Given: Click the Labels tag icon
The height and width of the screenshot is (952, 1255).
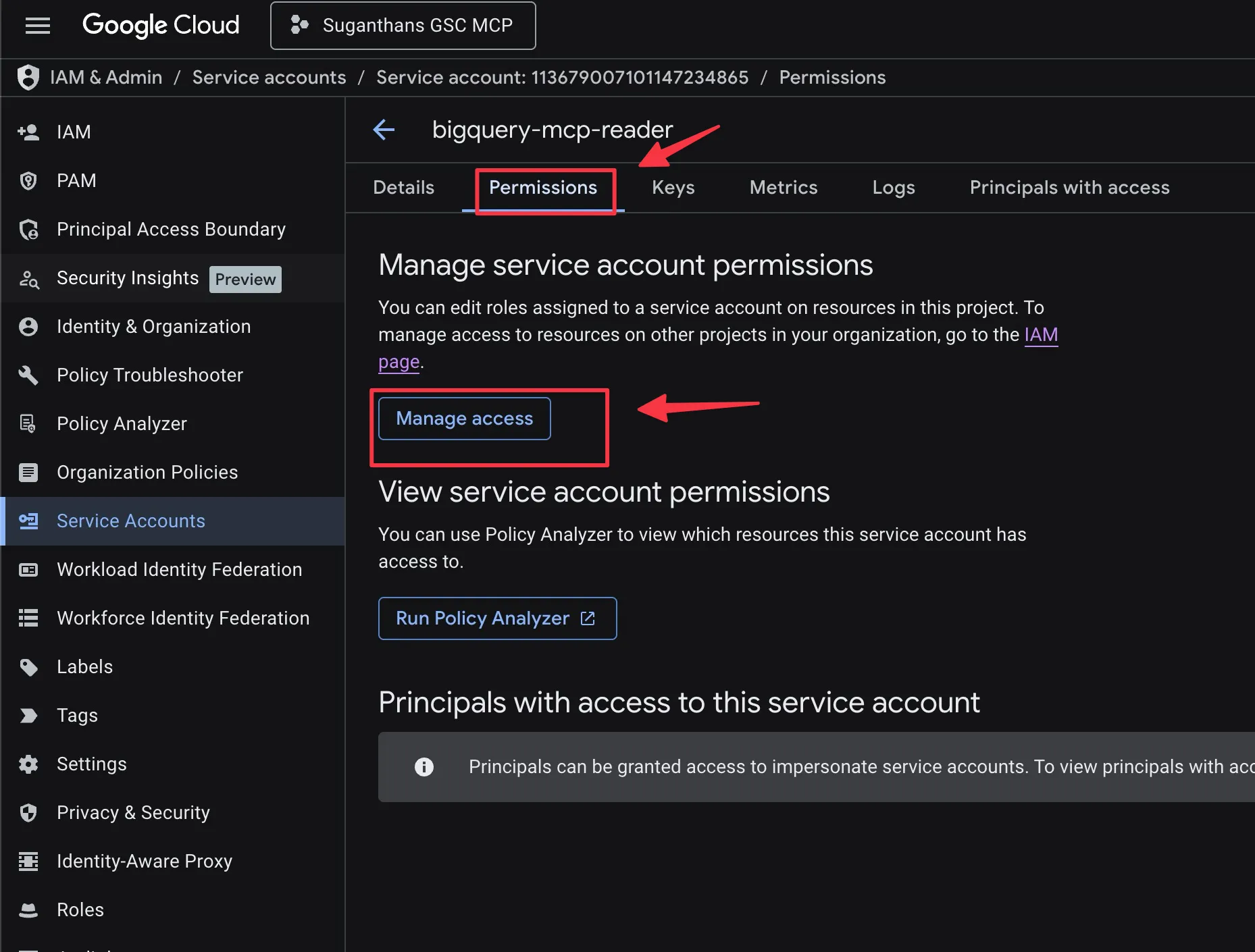Looking at the screenshot, I should [x=28, y=667].
